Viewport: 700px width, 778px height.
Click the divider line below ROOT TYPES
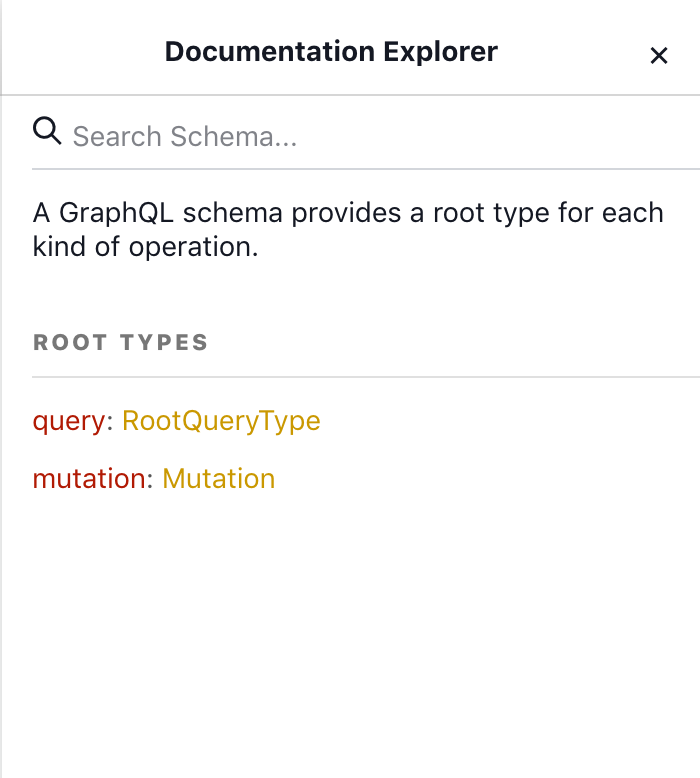366,377
